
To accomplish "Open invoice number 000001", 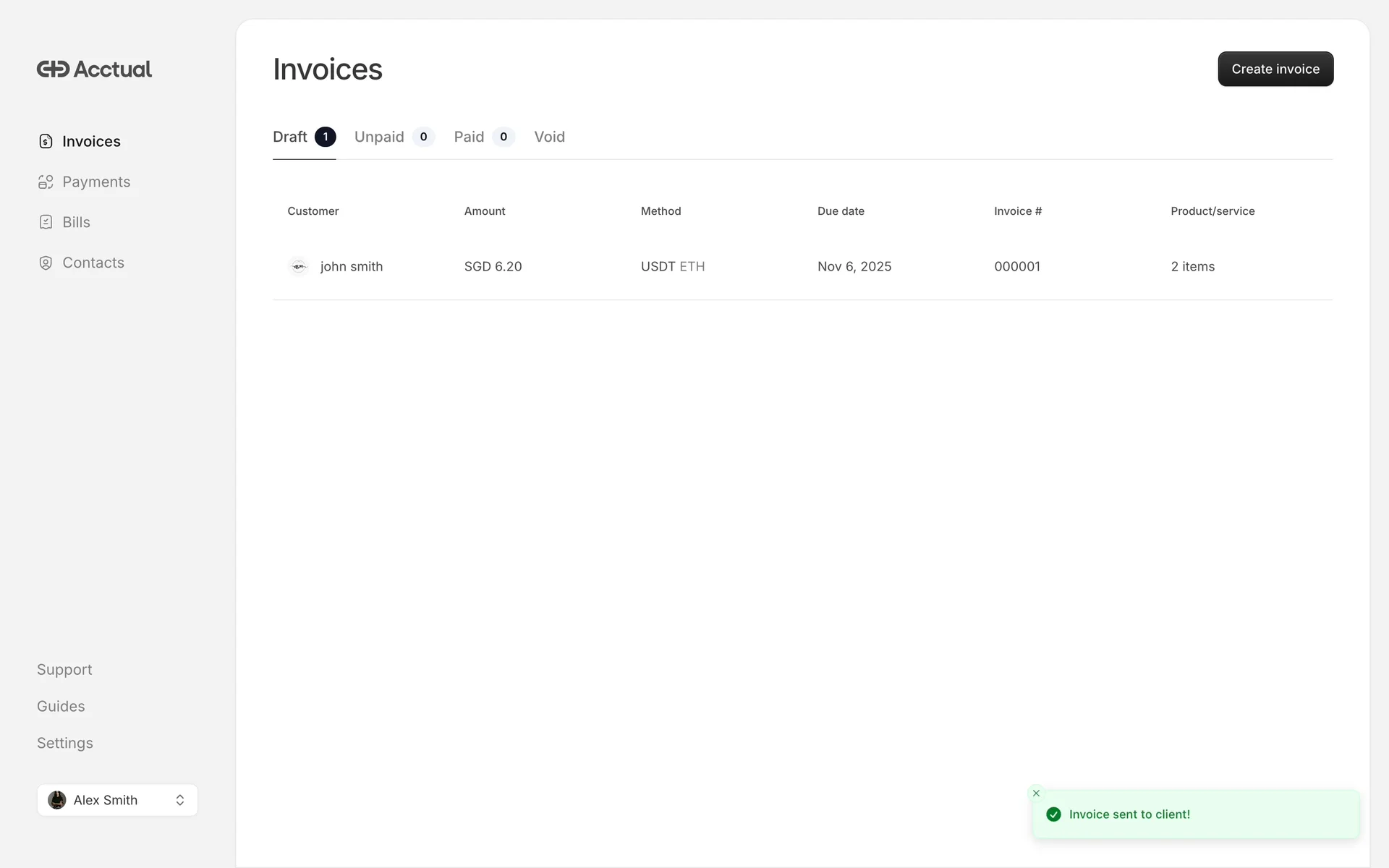I will (1016, 266).
